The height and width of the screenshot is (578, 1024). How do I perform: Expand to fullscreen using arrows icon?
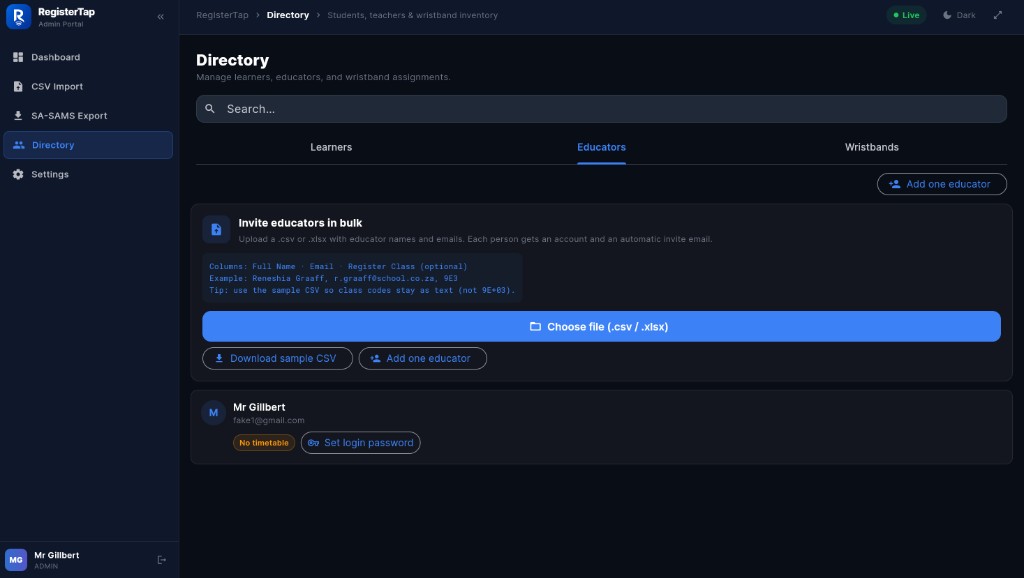(x=998, y=15)
